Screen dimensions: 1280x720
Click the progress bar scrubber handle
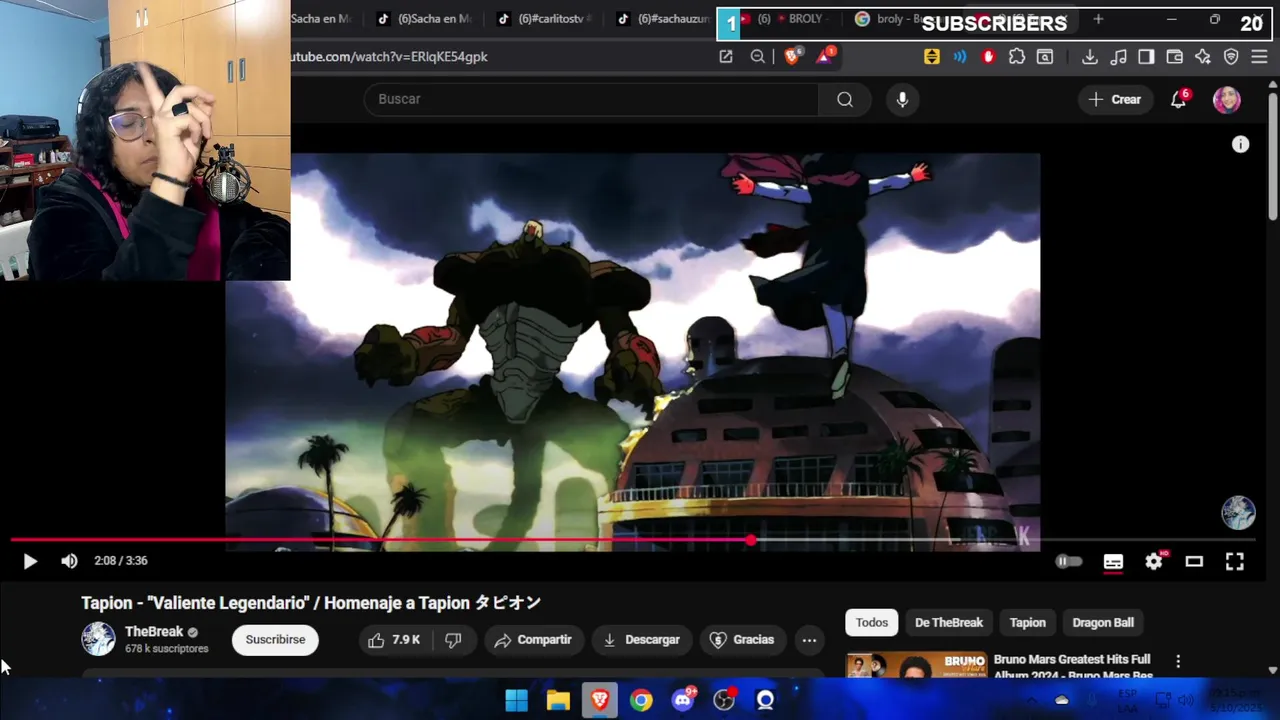pos(750,540)
